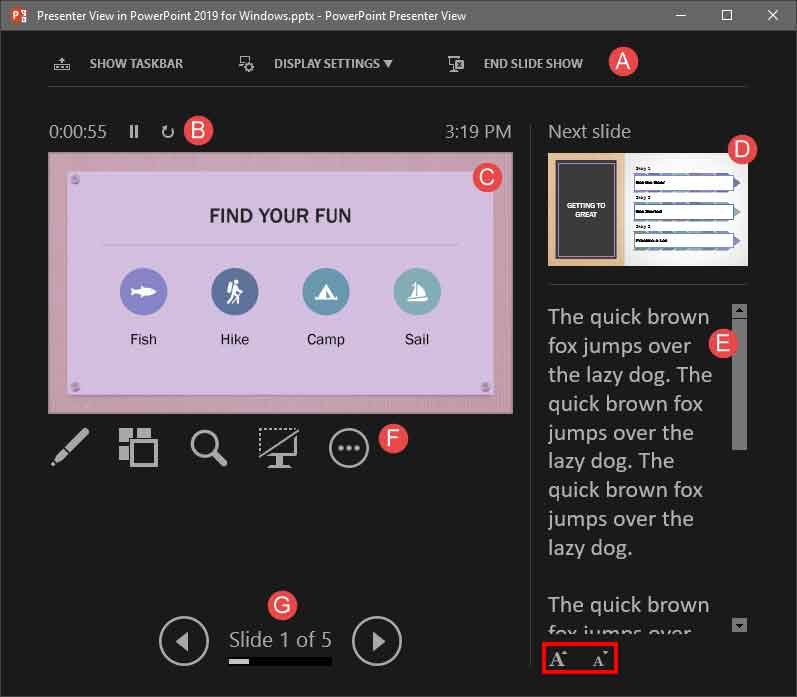This screenshot has height=697, width=797.
Task: Click the current slide preview
Action: click(x=280, y=282)
